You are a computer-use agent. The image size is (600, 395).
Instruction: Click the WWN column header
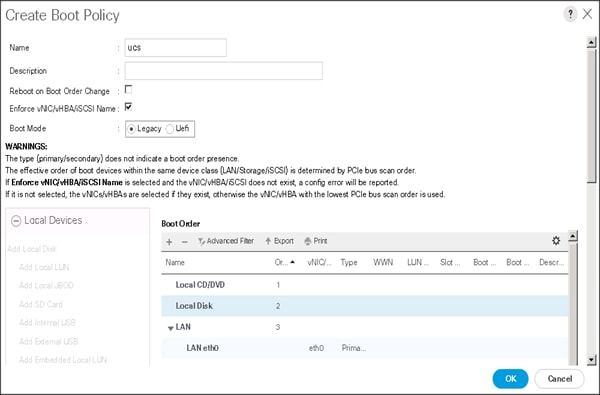pos(383,263)
